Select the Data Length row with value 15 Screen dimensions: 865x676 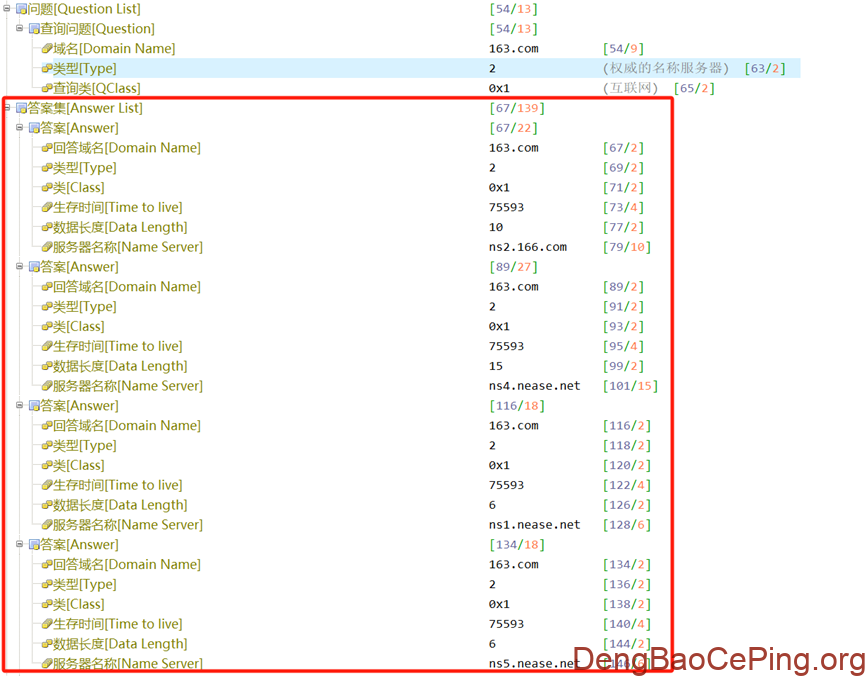119,366
